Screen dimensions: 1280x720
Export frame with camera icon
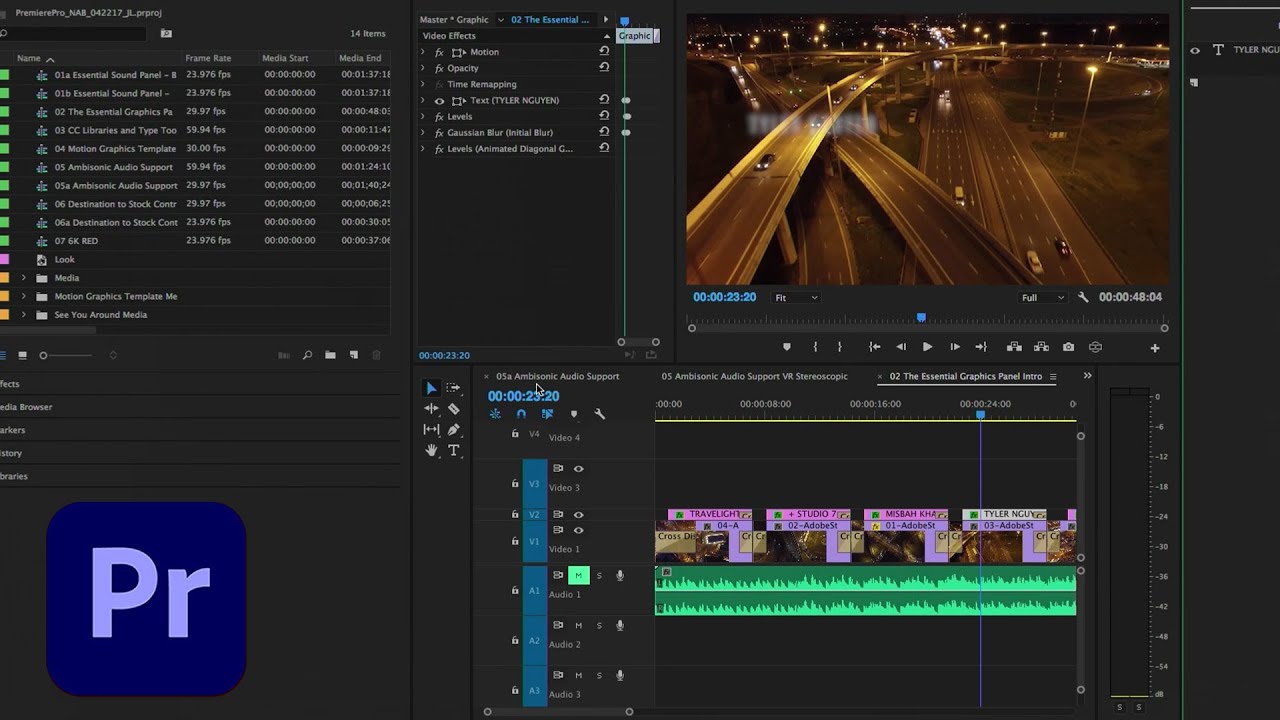[x=1068, y=347]
